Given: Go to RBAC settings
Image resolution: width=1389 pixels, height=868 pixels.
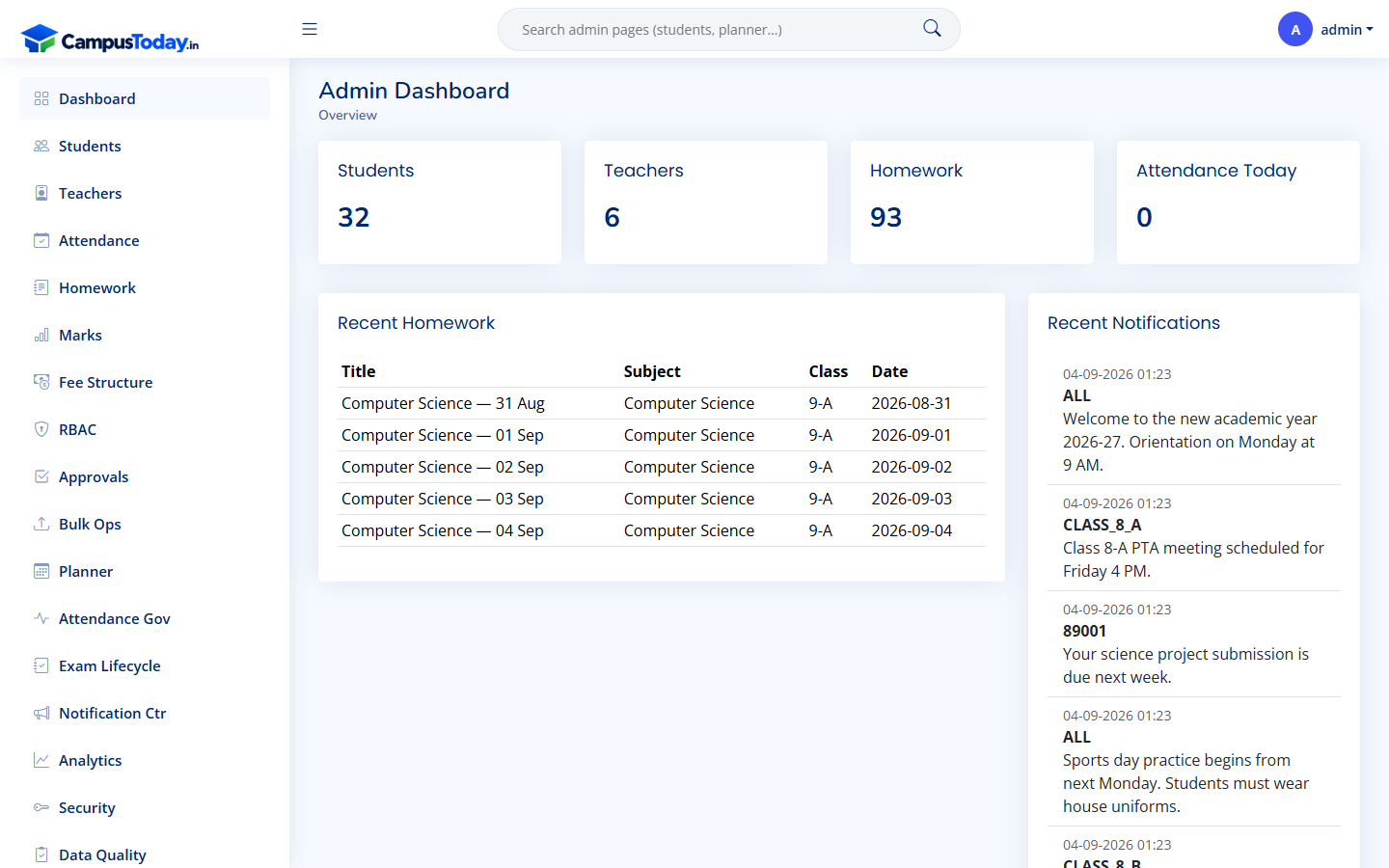Looking at the screenshot, I should [x=145, y=429].
